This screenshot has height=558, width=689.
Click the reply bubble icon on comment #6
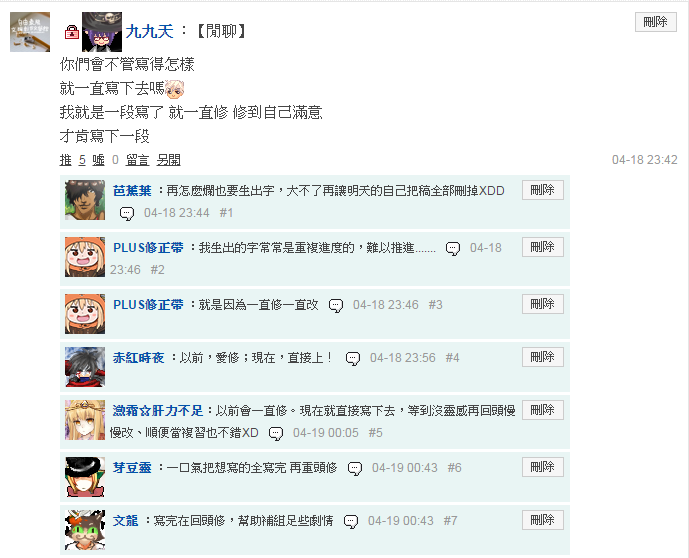click(355, 468)
